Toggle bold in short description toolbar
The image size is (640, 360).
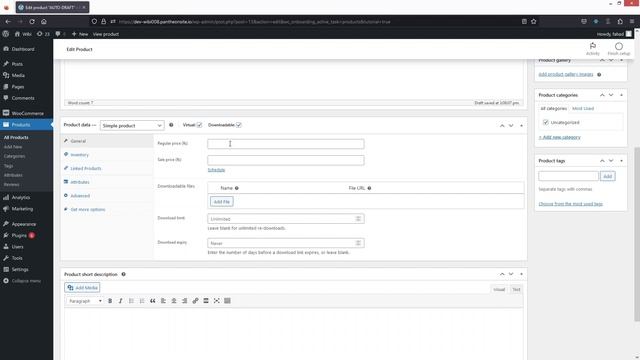tap(110, 301)
